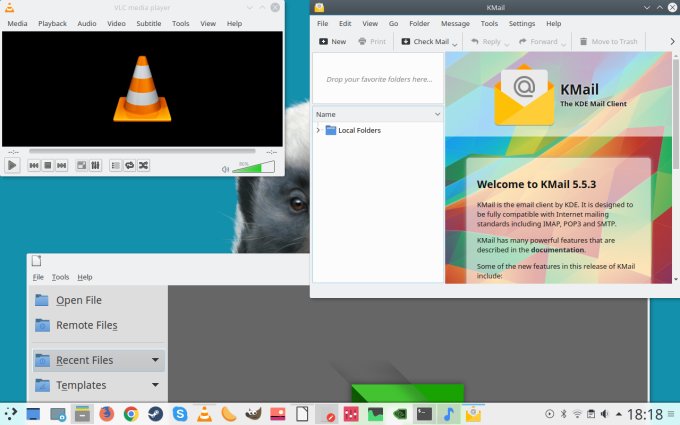Image resolution: width=680 pixels, height=425 pixels.
Task: Expand the Recent Files dropdown arrow
Action: coord(155,360)
